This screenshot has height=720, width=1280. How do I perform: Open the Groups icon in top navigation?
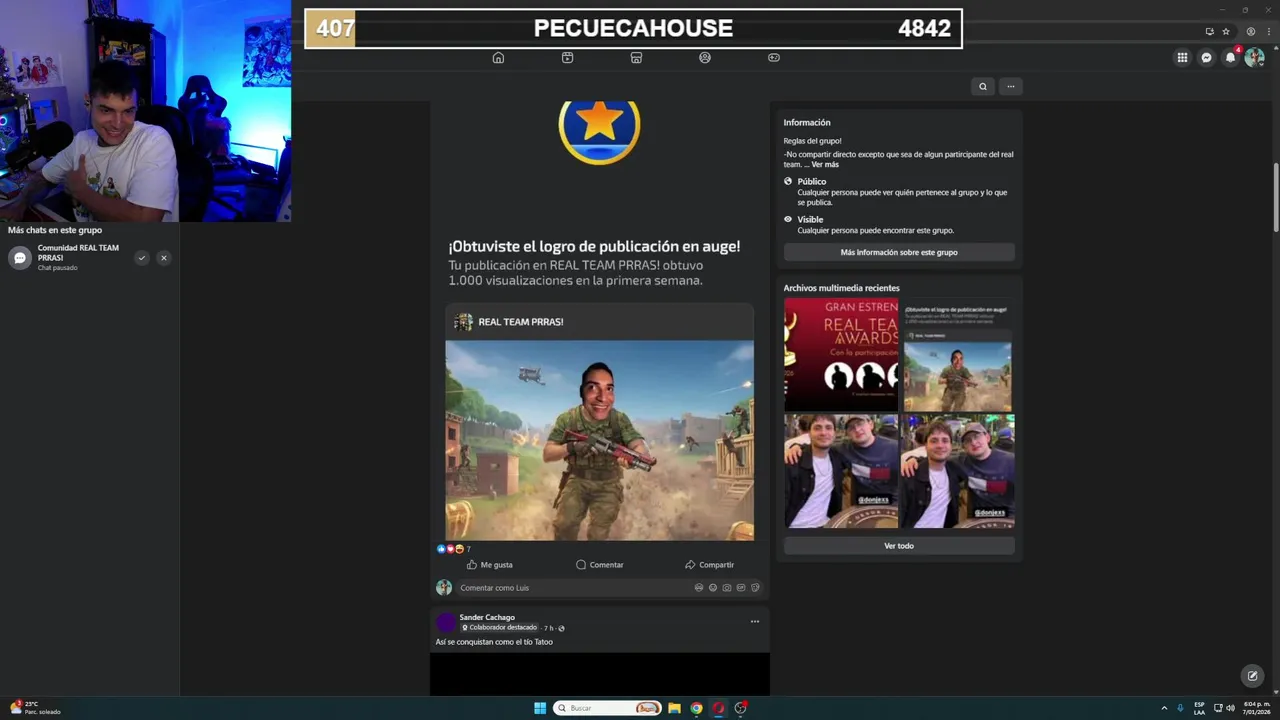click(705, 58)
